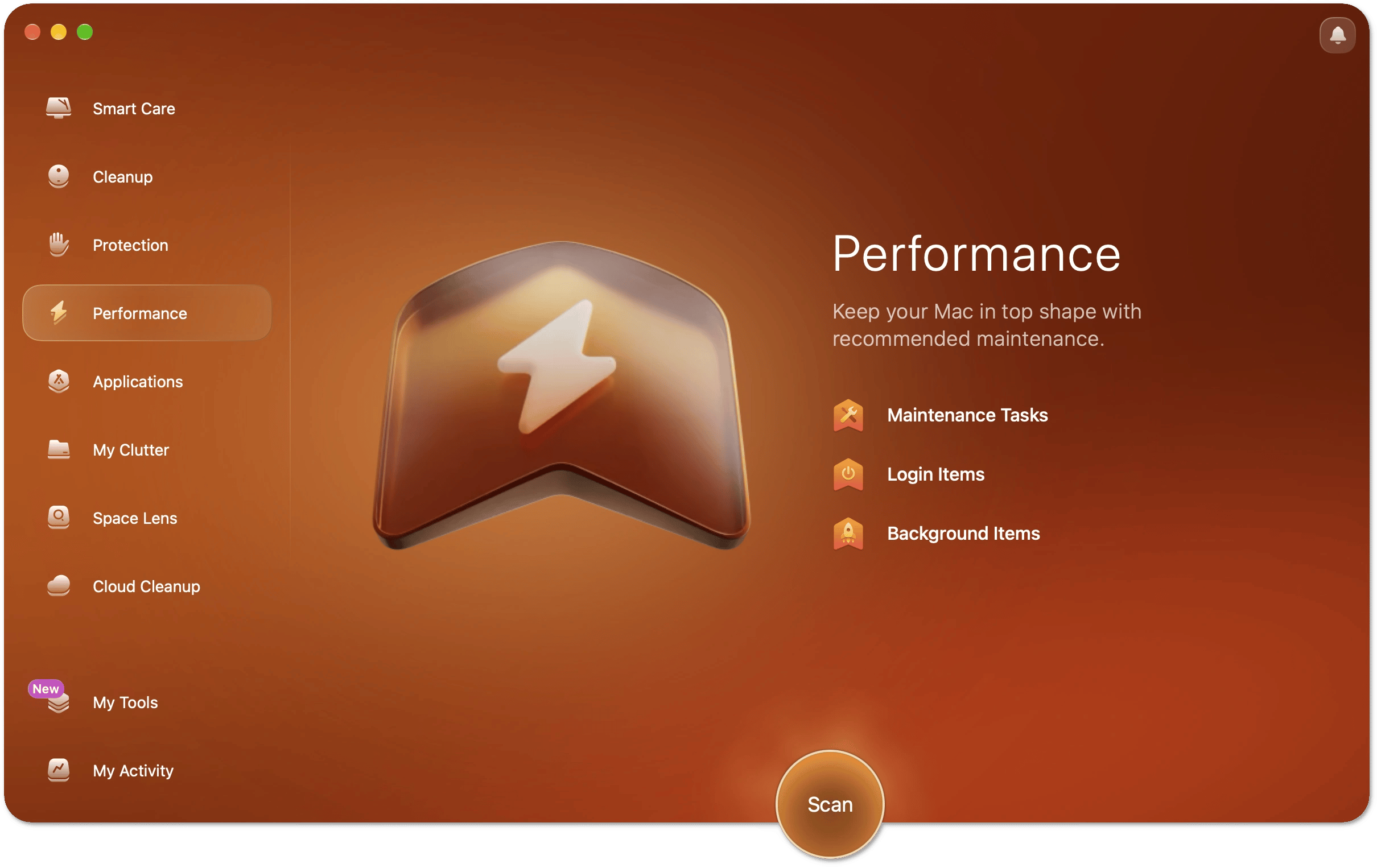Click the large Performance heading
This screenshot has width=1377, height=868.
(976, 254)
